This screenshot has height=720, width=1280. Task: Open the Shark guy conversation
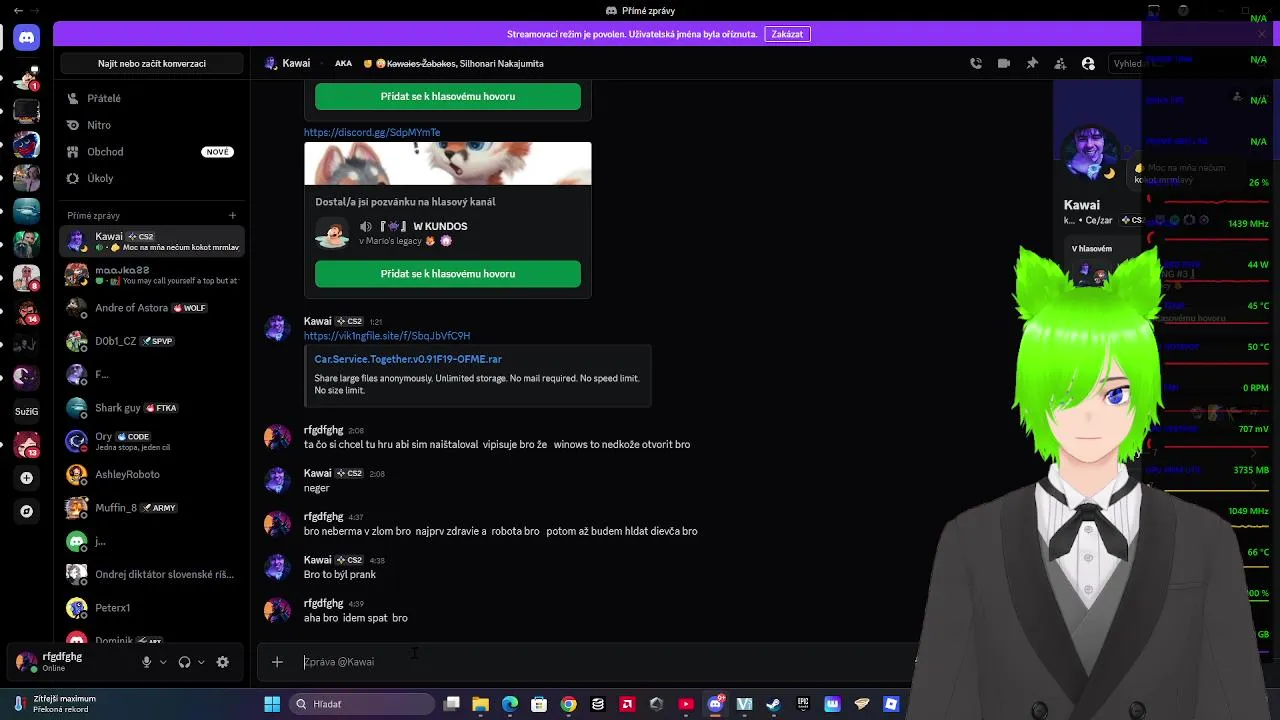click(152, 408)
